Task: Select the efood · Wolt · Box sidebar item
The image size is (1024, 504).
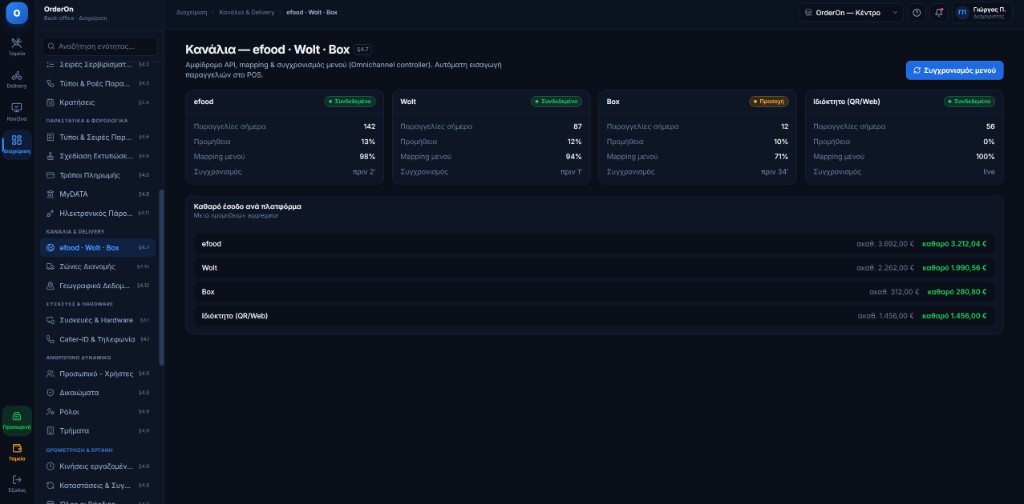Action: [x=97, y=247]
